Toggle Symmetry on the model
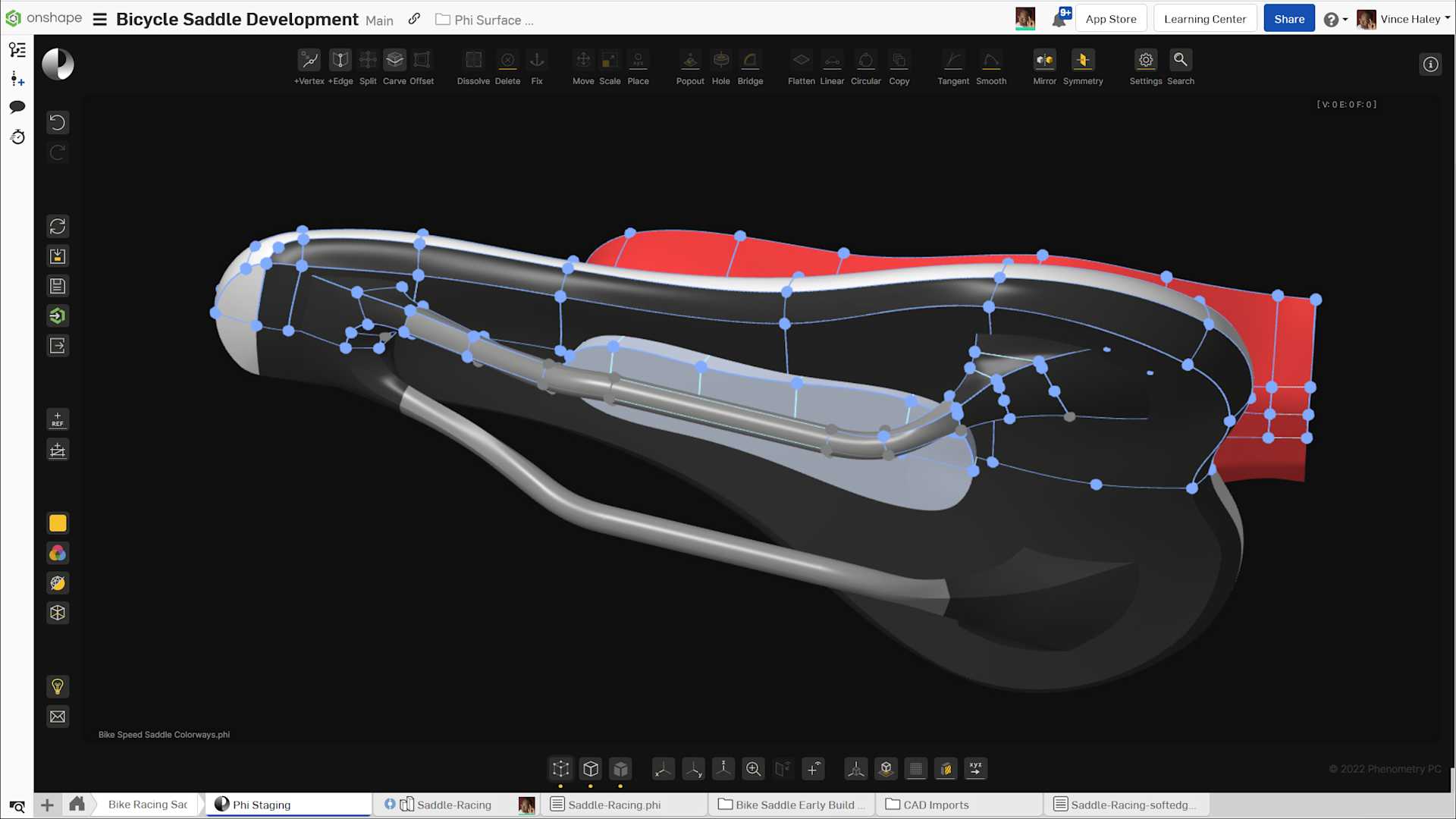This screenshot has width=1456, height=819. point(1082,61)
